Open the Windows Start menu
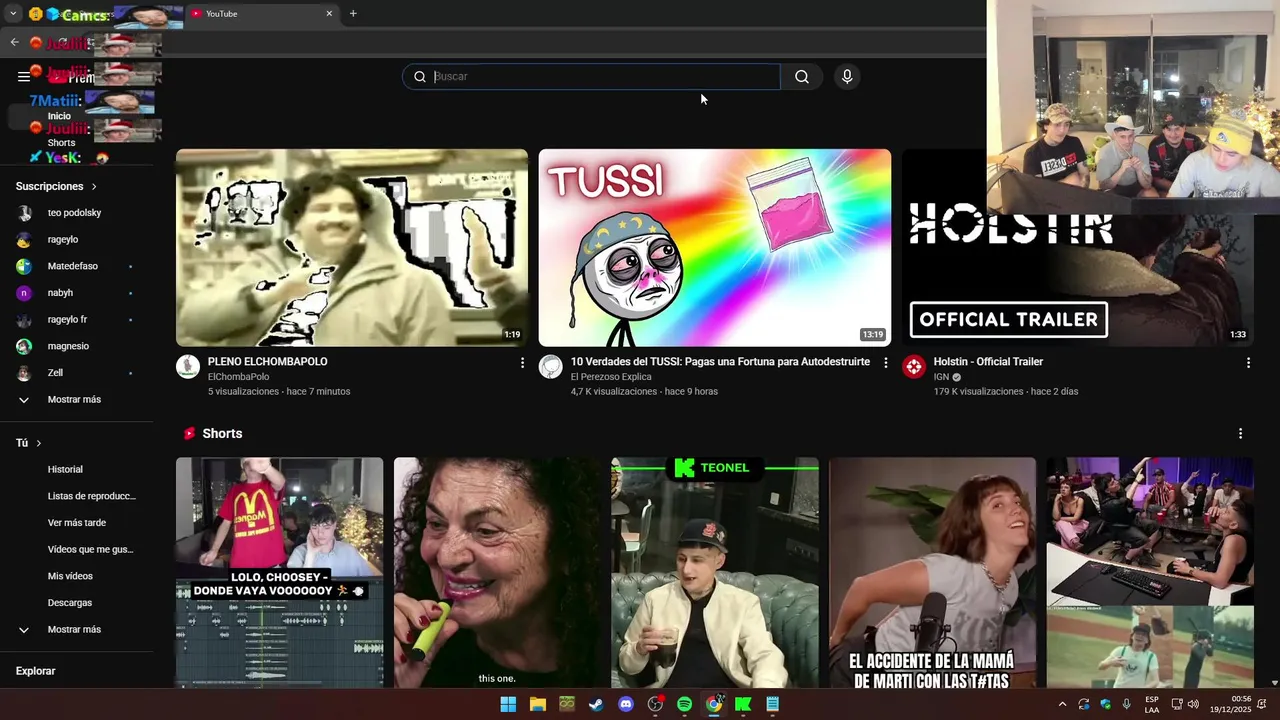Image resolution: width=1280 pixels, height=720 pixels. [x=508, y=704]
